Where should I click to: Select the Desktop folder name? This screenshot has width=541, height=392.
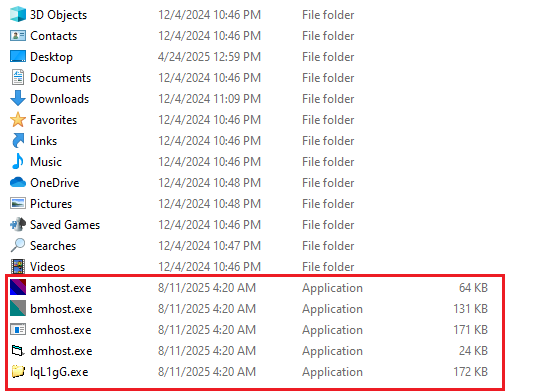click(51, 57)
